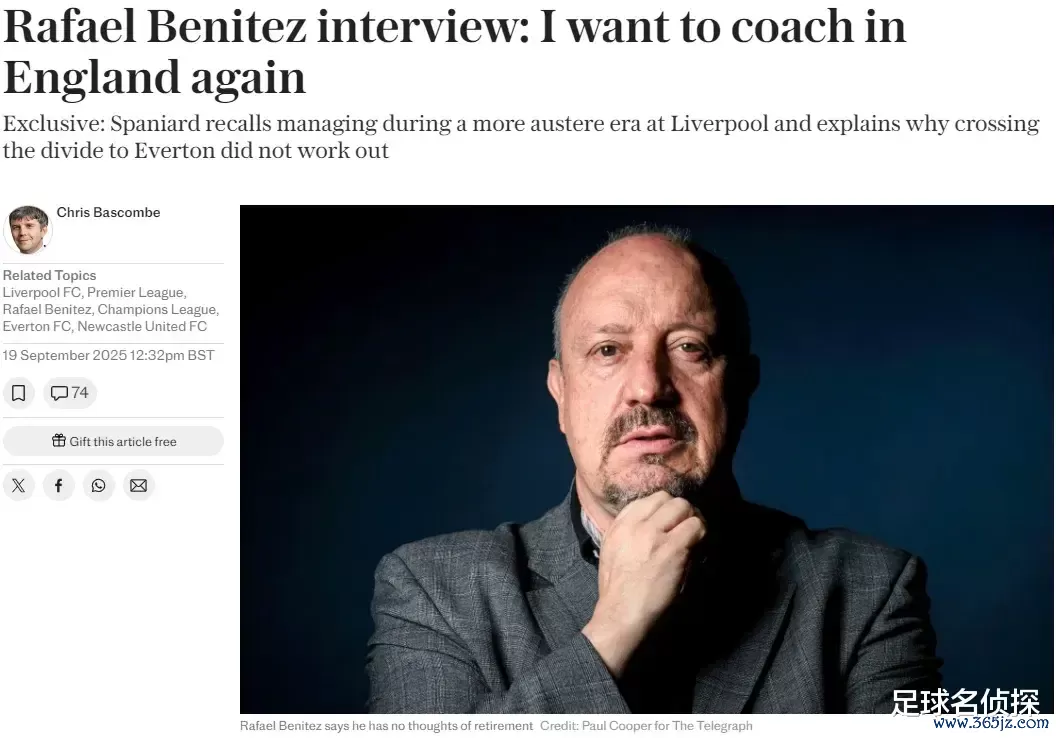The width and height of the screenshot is (1056, 738).
Task: Click the article headline about coaching in England
Action: [x=455, y=53]
